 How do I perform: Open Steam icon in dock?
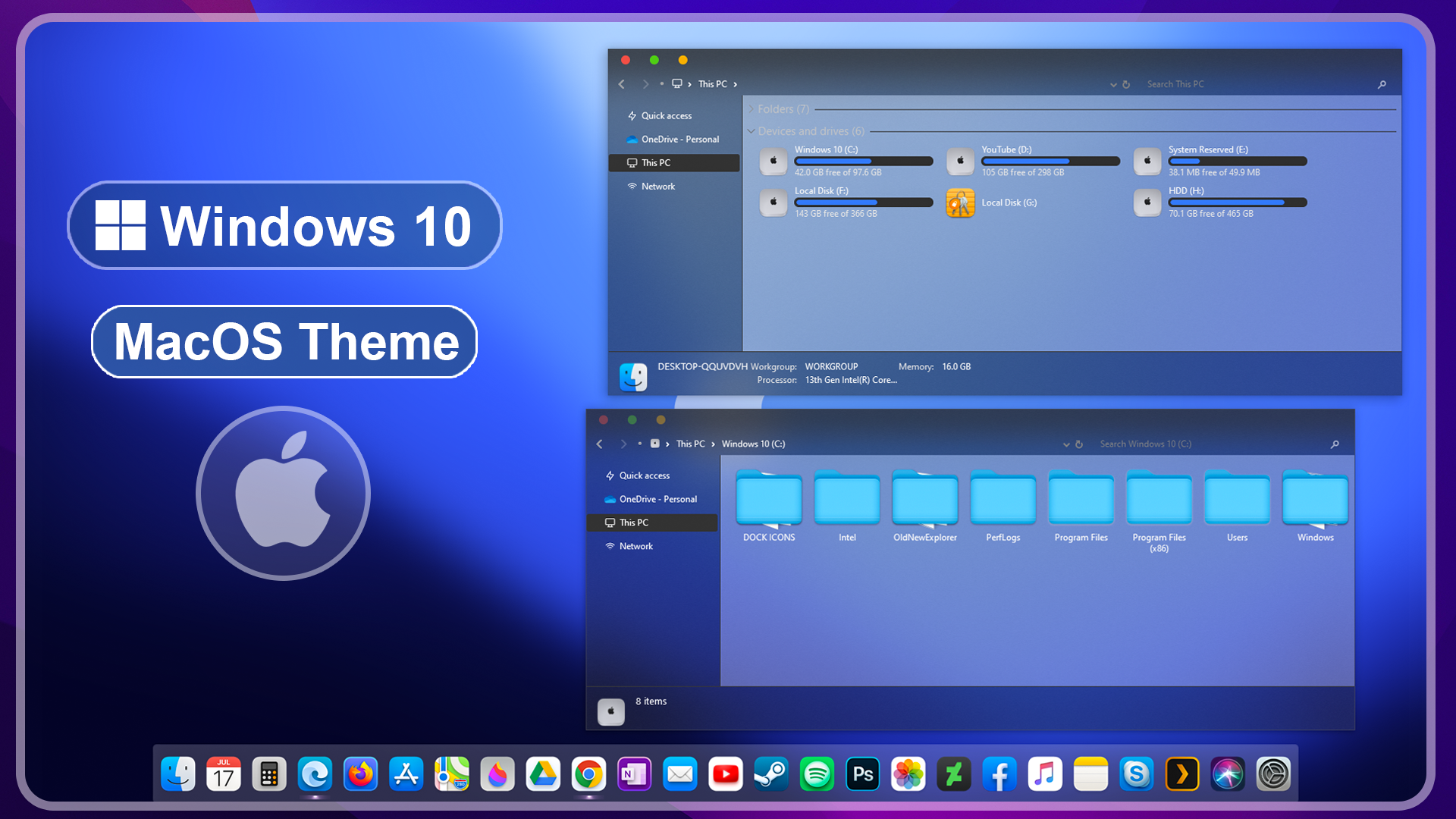click(x=771, y=774)
